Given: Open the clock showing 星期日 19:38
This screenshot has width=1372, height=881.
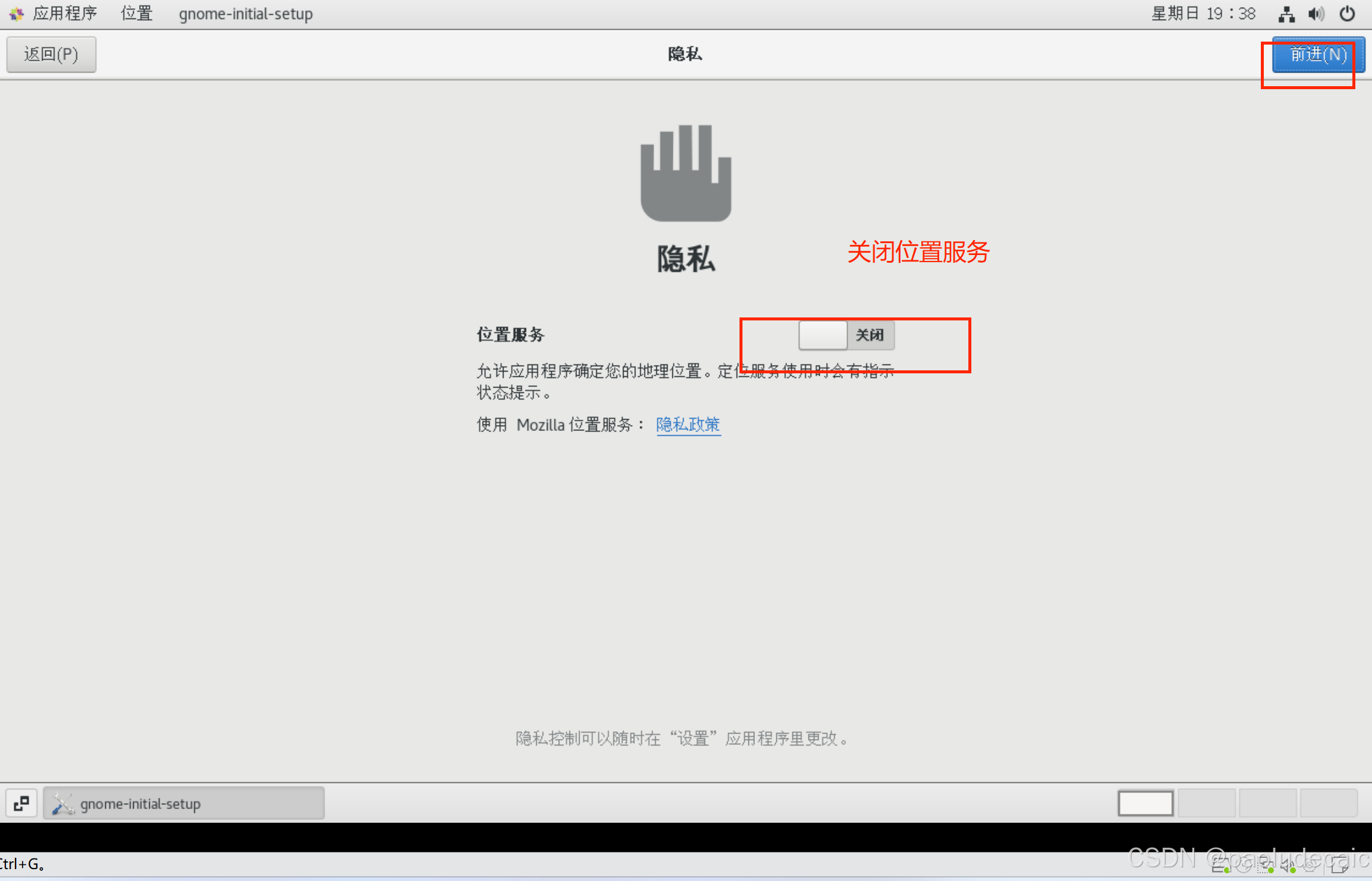Looking at the screenshot, I should (x=1203, y=14).
